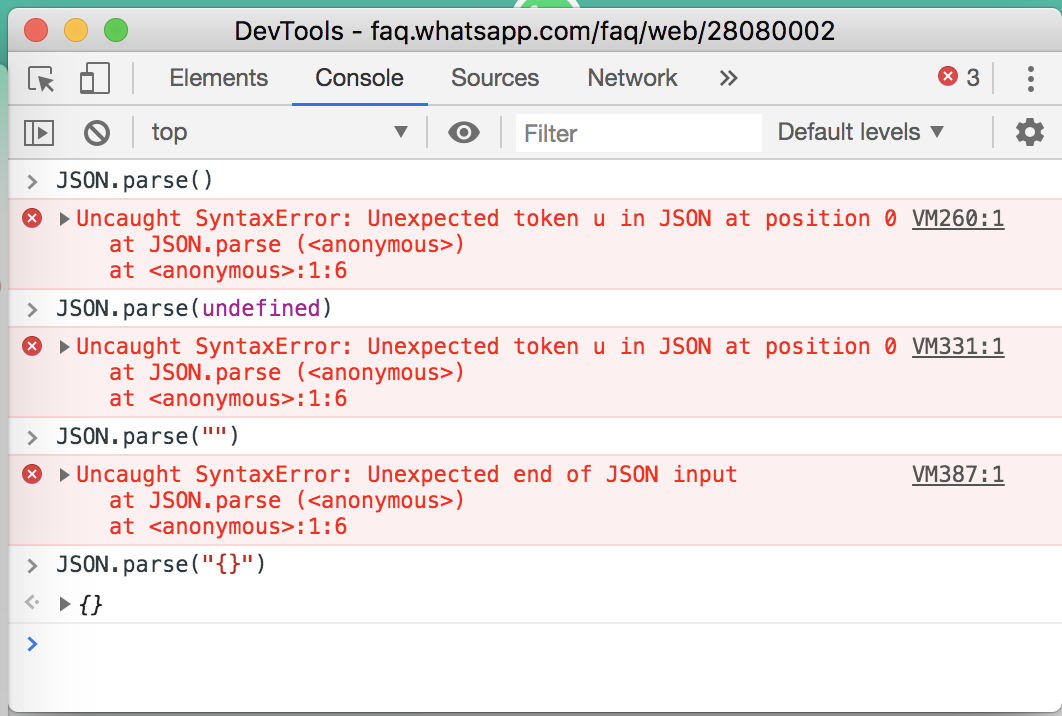The image size is (1062, 716).
Task: Focus the console Filter input field
Action: [638, 133]
